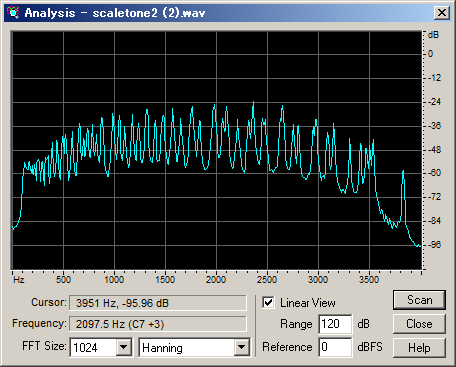Expand the Hanning window type dropdown

click(x=241, y=347)
